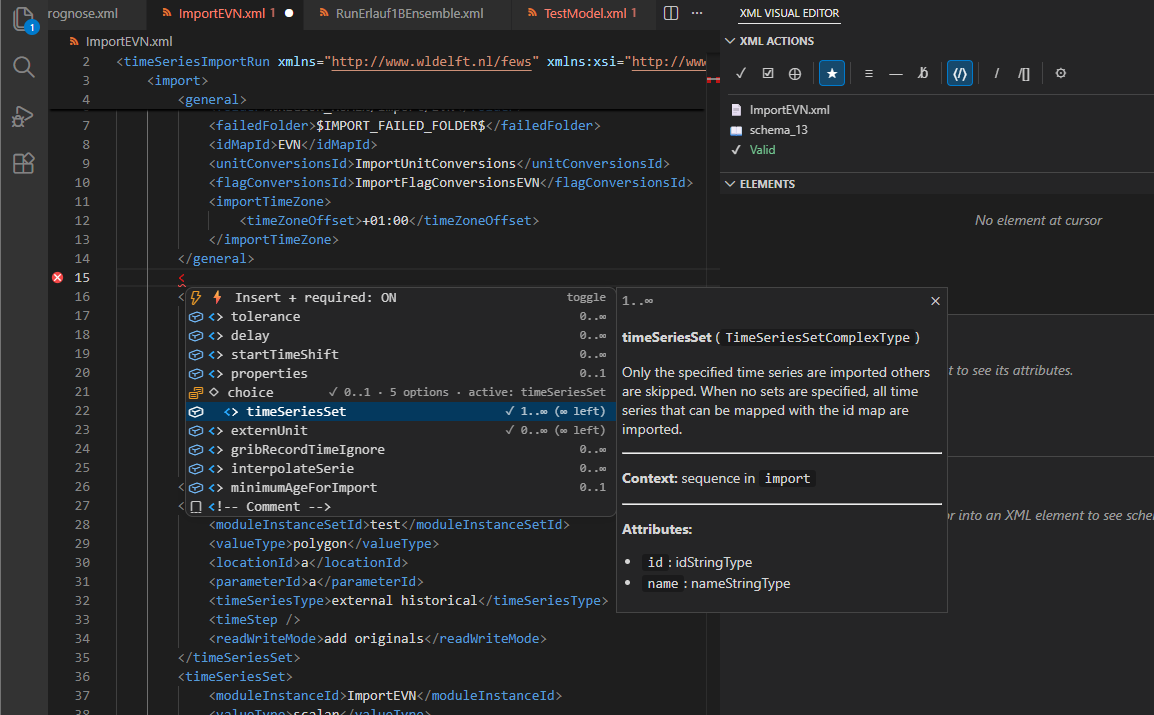
Task: Close the timeSeriesSet documentation popup
Action: click(935, 300)
